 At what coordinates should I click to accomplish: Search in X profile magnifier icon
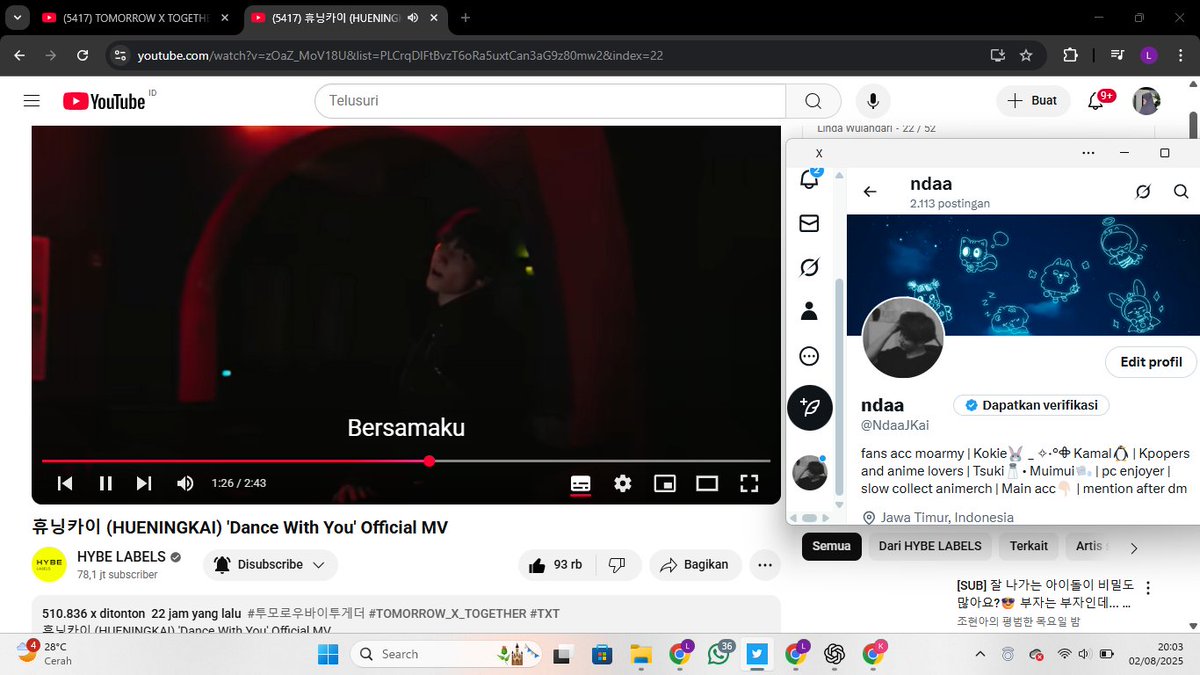point(1181,192)
